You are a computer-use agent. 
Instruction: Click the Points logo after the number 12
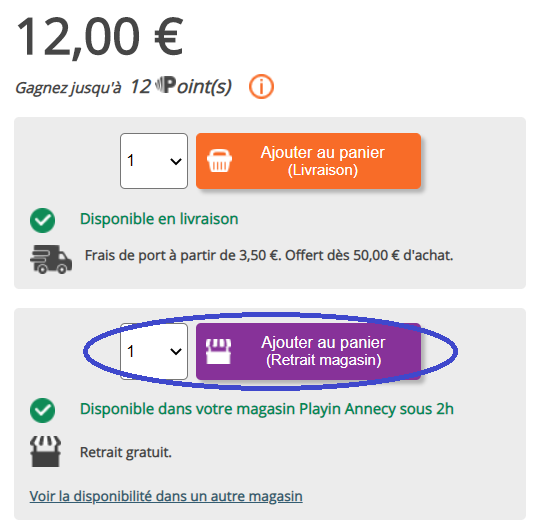pyautogui.click(x=166, y=85)
